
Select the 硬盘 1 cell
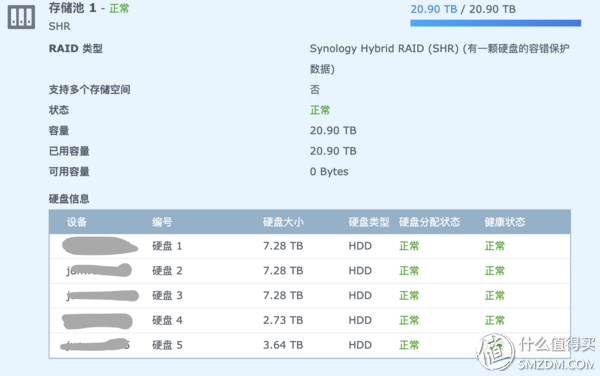[x=167, y=246]
